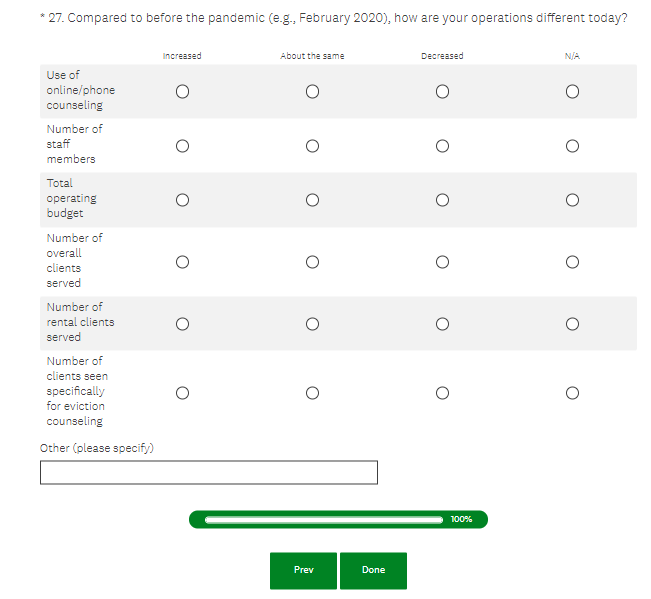Select N/A for eviction counseling clients
The image size is (651, 599).
[572, 392]
